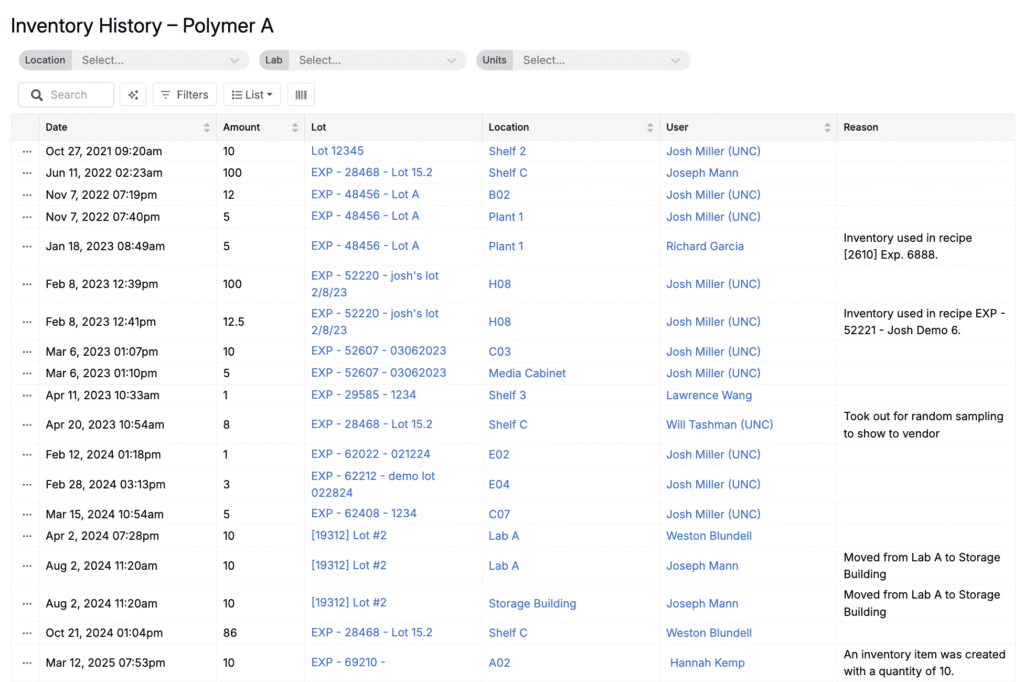
Task: Open the List view dropdown
Action: click(x=252, y=95)
